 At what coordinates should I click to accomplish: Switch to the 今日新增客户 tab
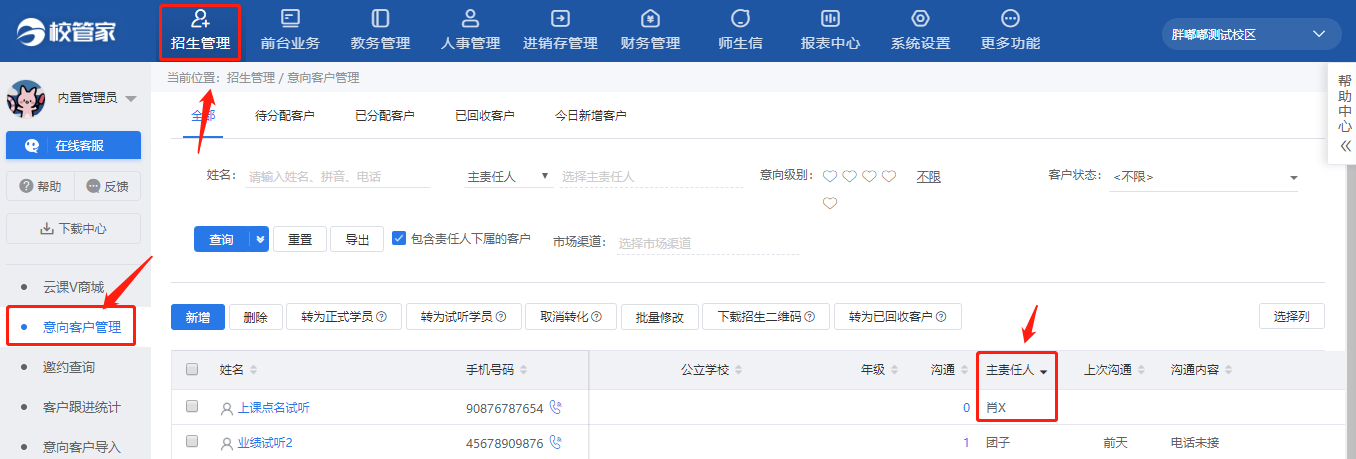[591, 116]
